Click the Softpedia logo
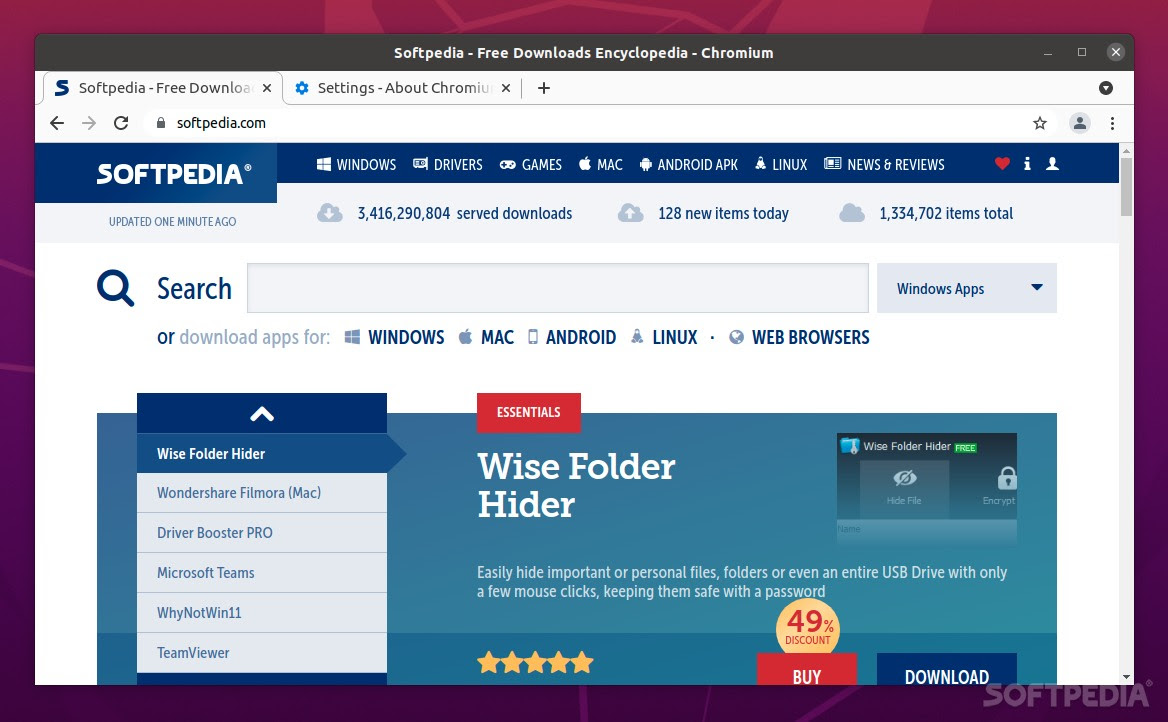 [x=174, y=174]
